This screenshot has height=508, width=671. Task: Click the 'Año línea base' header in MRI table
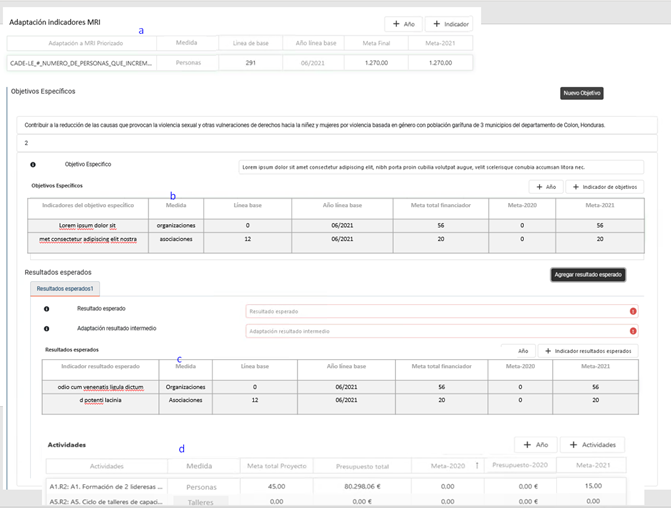pyautogui.click(x=316, y=43)
